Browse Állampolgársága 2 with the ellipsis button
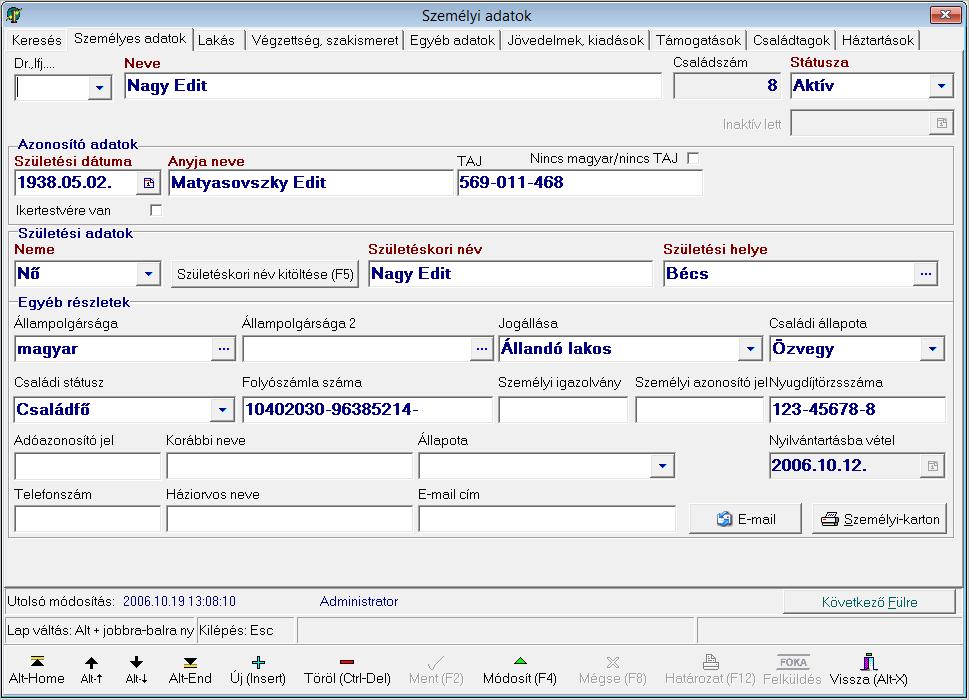The width and height of the screenshot is (969, 700). pos(481,349)
